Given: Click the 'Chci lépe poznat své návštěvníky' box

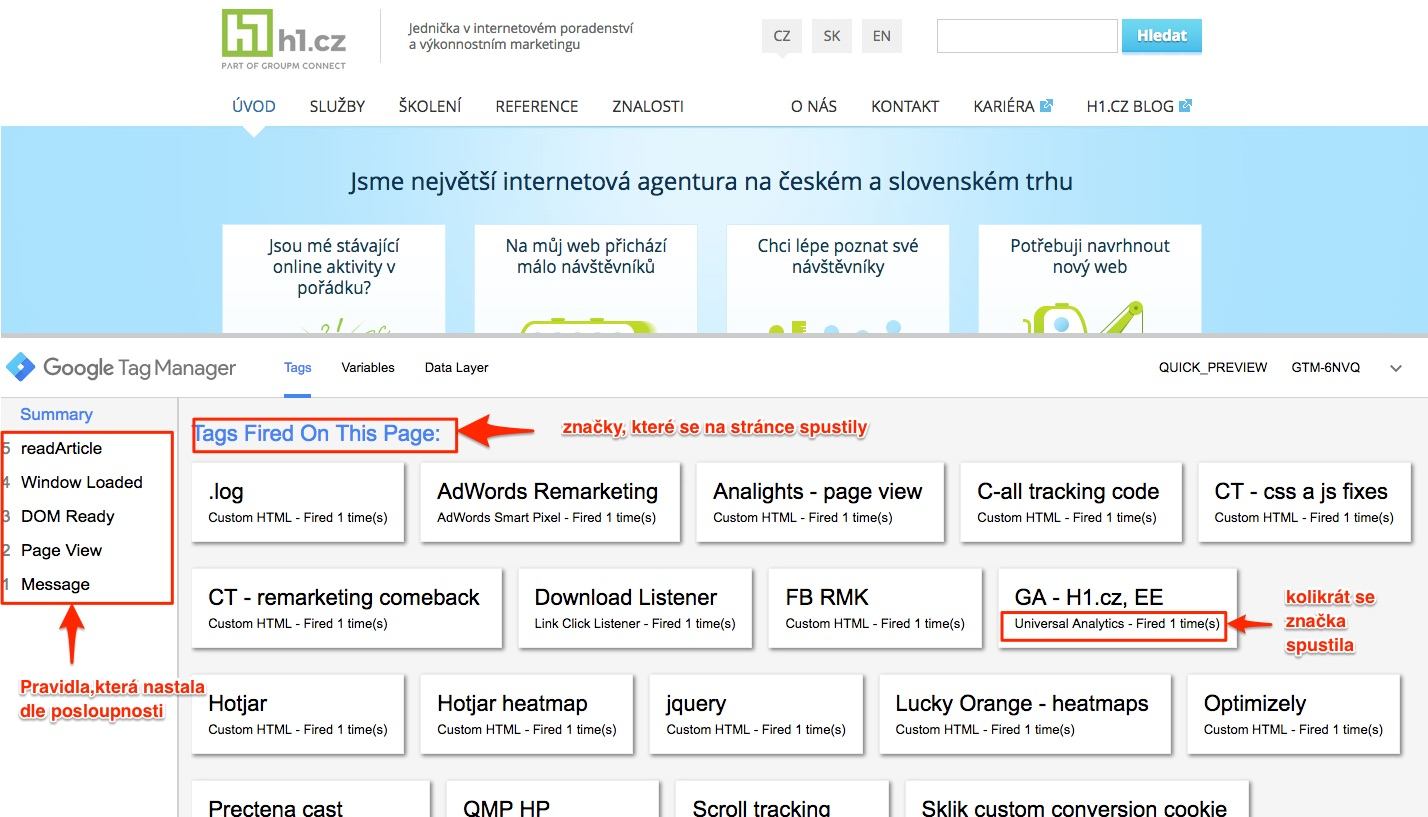Looking at the screenshot, I should tap(838, 278).
